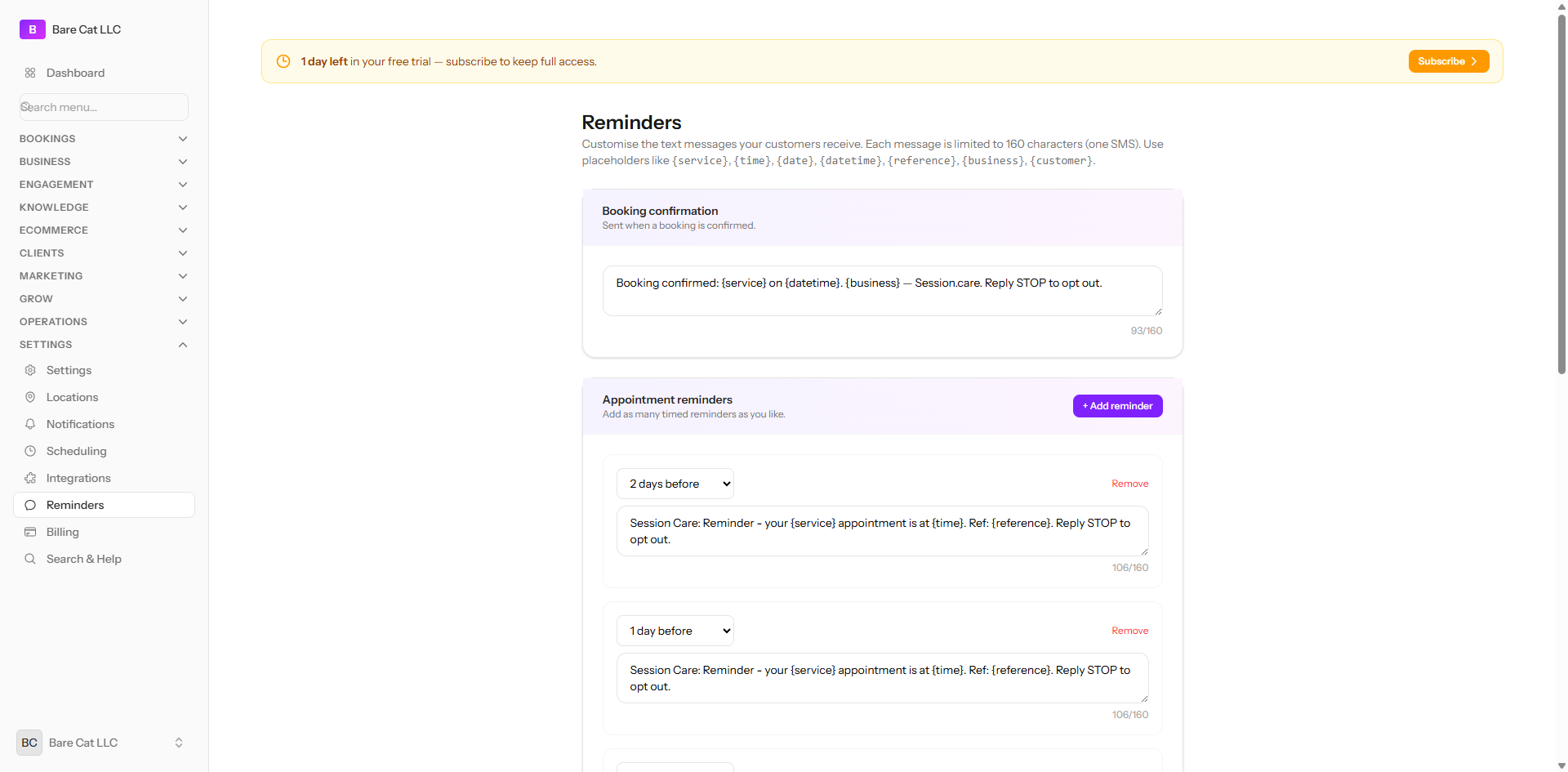Image resolution: width=1568 pixels, height=772 pixels.
Task: Click the + Add reminder button
Action: tap(1117, 406)
